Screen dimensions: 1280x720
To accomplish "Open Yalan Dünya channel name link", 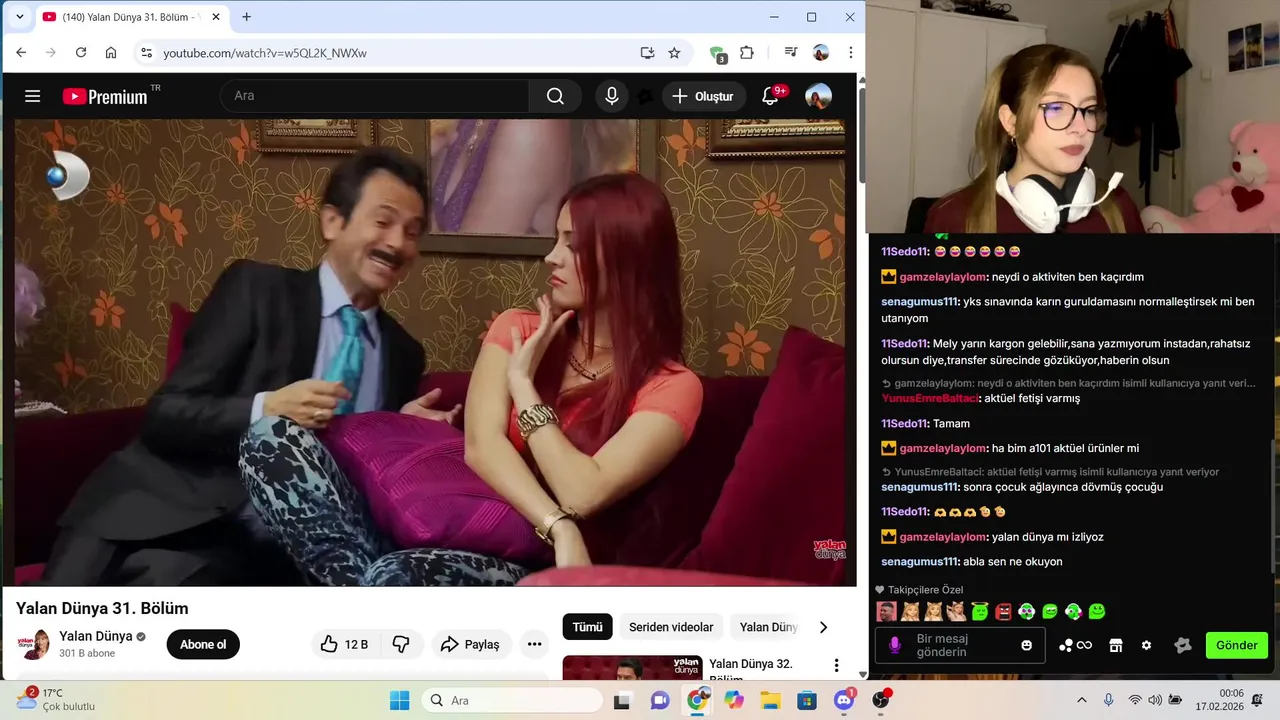I will (96, 636).
